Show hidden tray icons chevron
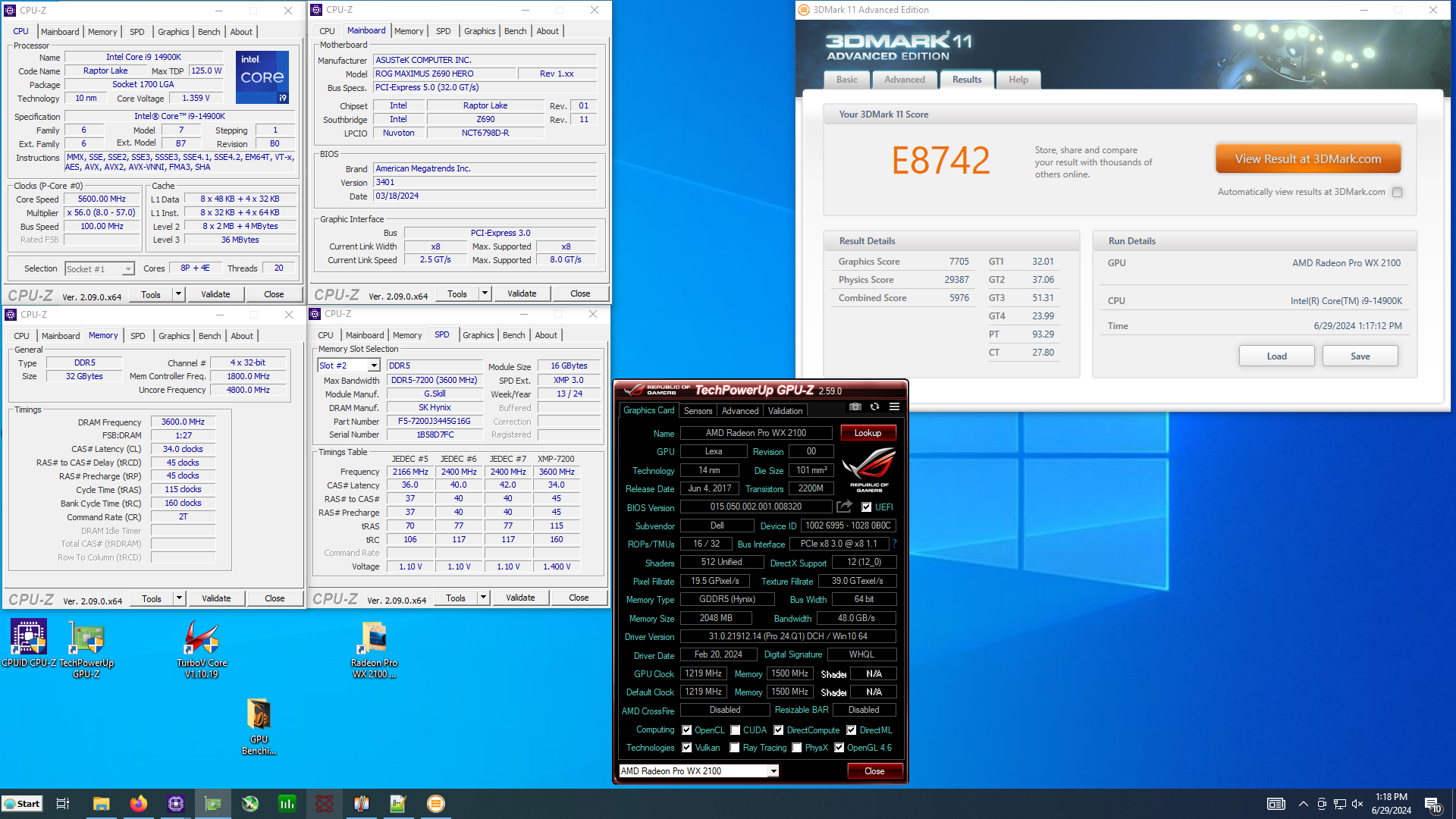This screenshot has height=819, width=1456. pyautogui.click(x=1303, y=804)
